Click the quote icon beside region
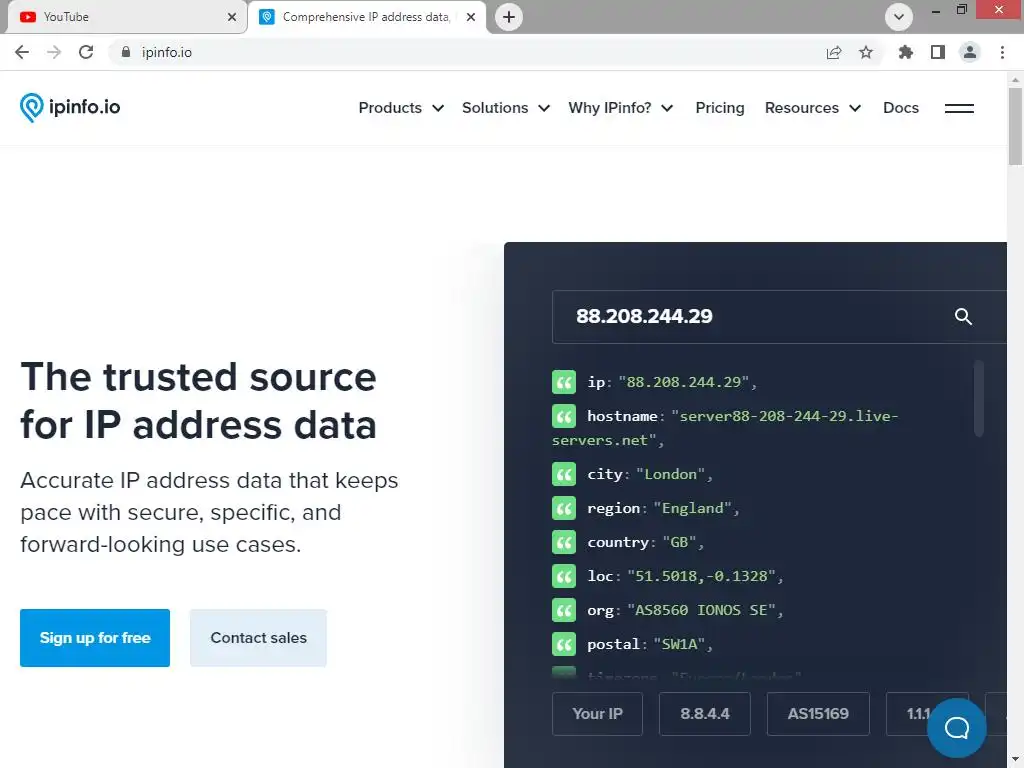1024x768 pixels. pyautogui.click(x=564, y=508)
